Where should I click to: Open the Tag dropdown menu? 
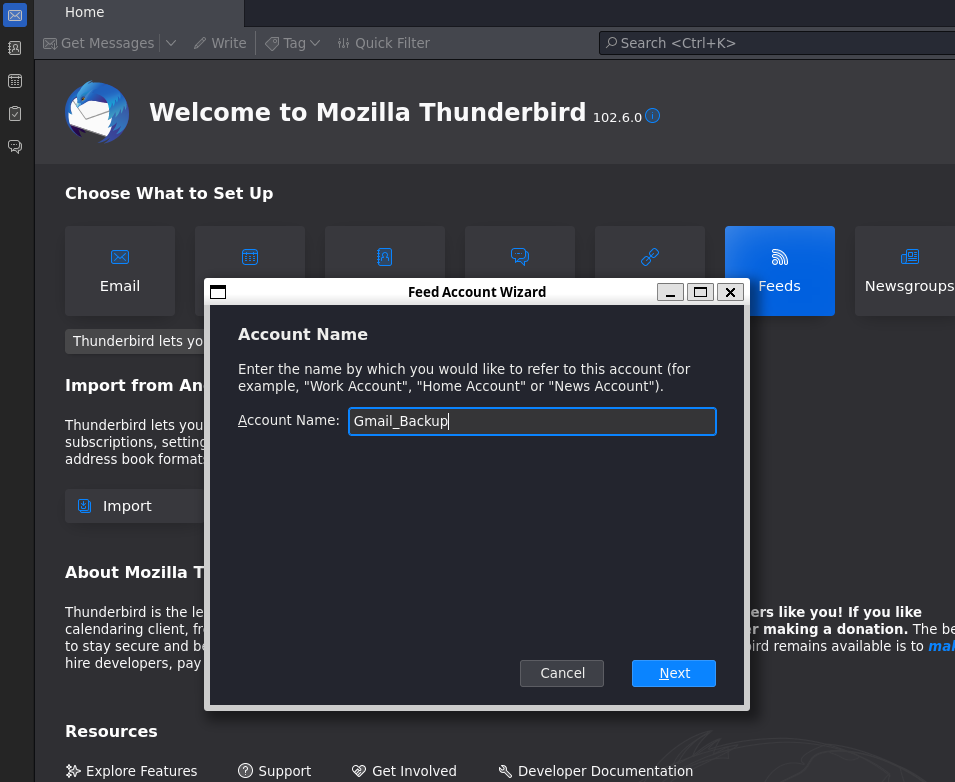coord(293,43)
